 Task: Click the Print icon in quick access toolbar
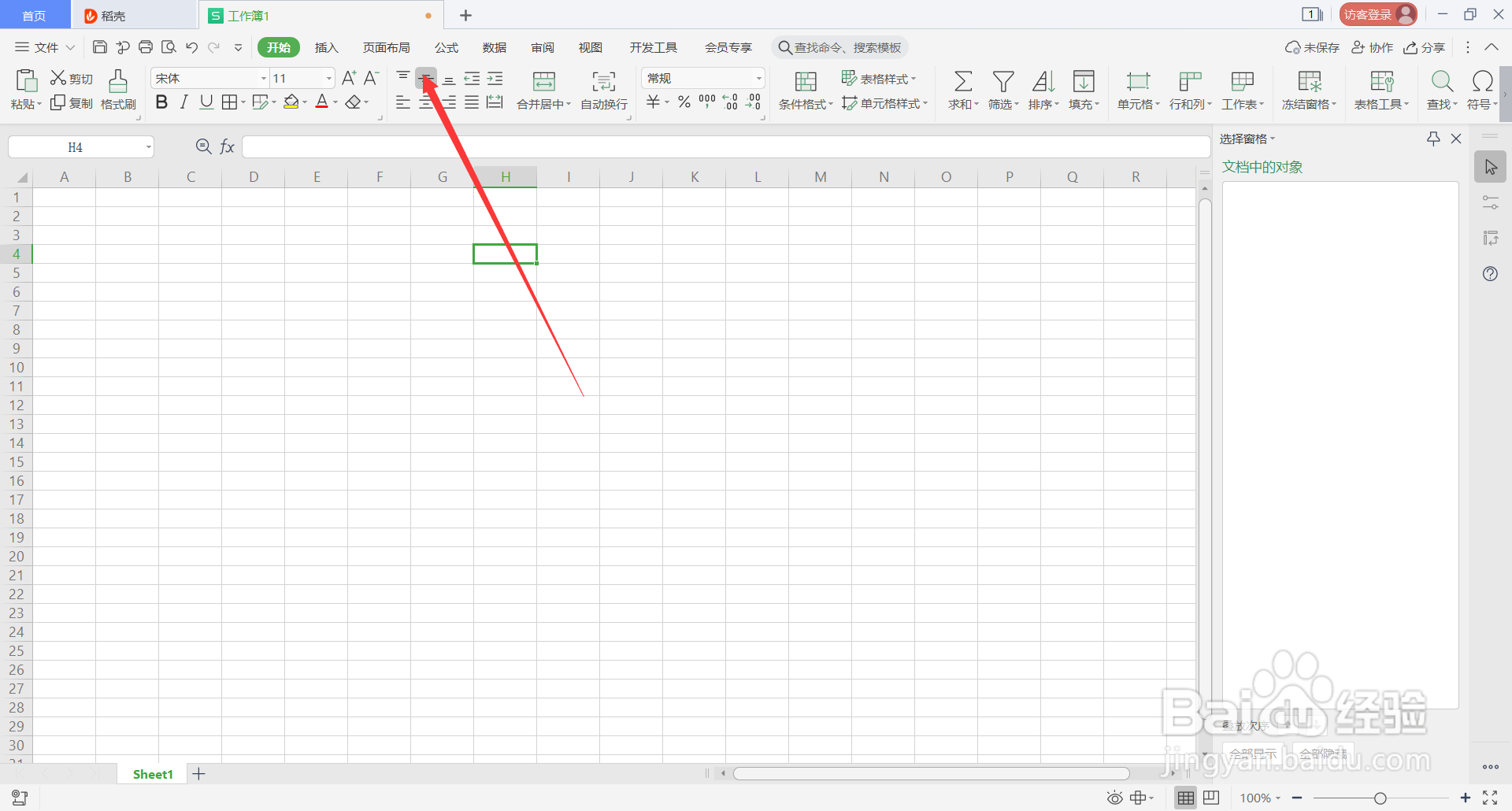point(146,47)
